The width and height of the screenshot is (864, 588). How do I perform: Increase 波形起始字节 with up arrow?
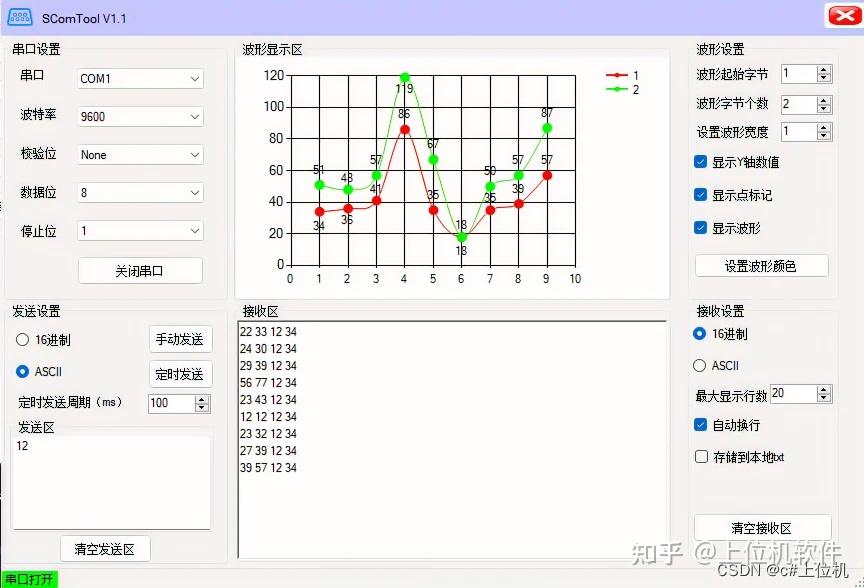[x=824, y=70]
